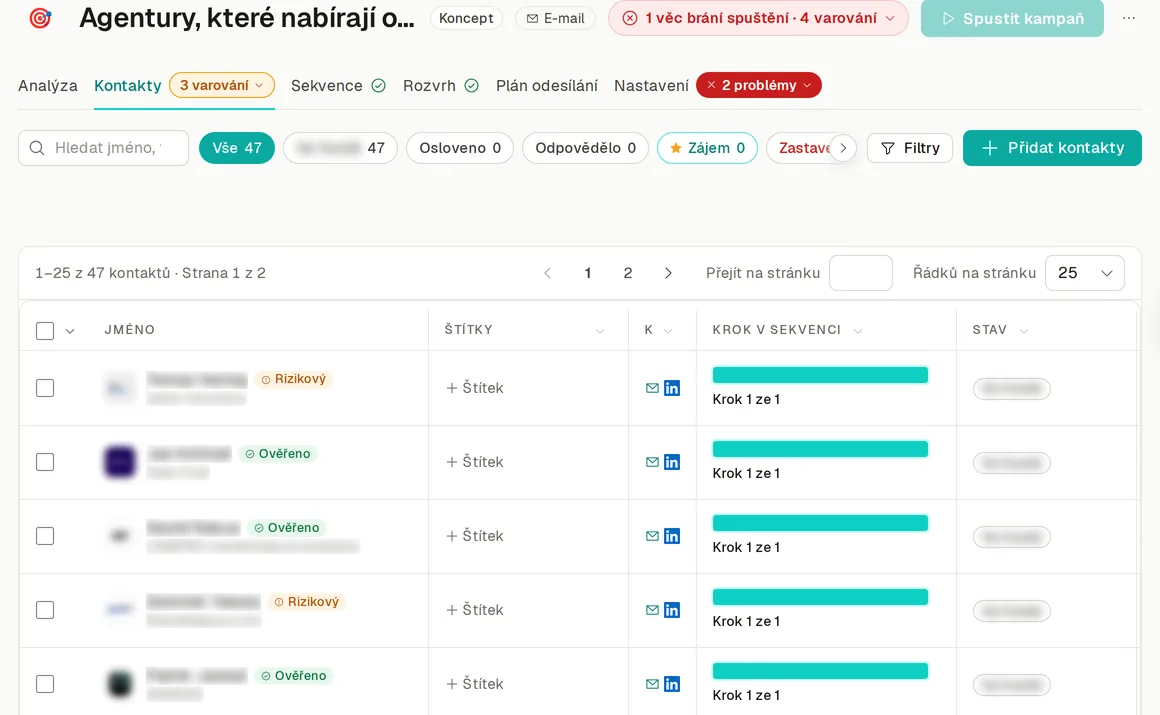The width and height of the screenshot is (1160, 715).
Task: Click LinkedIn icon in first Rizikový row
Action: point(672,388)
